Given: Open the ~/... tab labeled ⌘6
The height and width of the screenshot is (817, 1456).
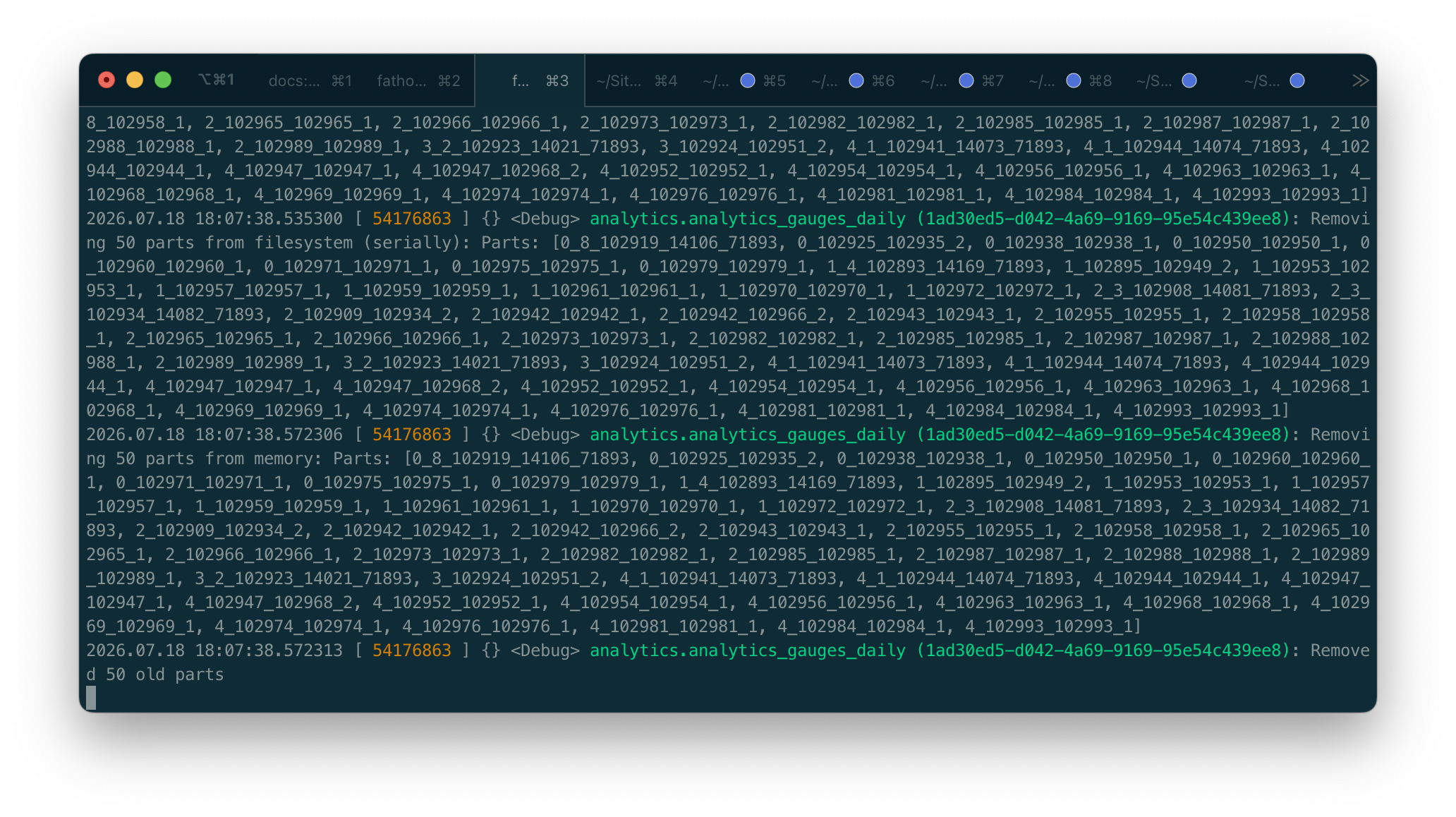Looking at the screenshot, I should tap(853, 80).
